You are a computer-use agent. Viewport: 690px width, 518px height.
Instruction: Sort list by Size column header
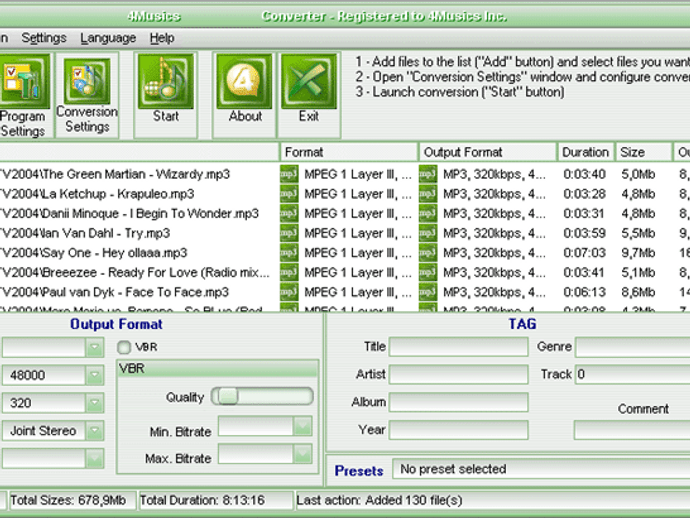click(644, 152)
